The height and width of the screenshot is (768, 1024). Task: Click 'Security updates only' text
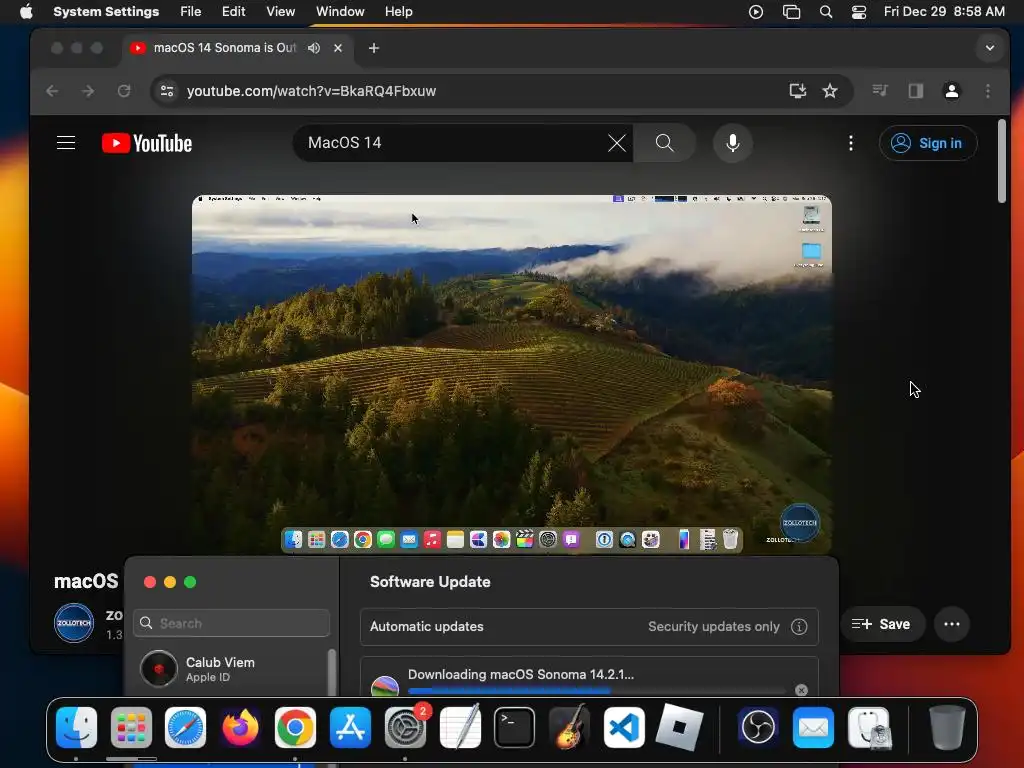click(713, 626)
